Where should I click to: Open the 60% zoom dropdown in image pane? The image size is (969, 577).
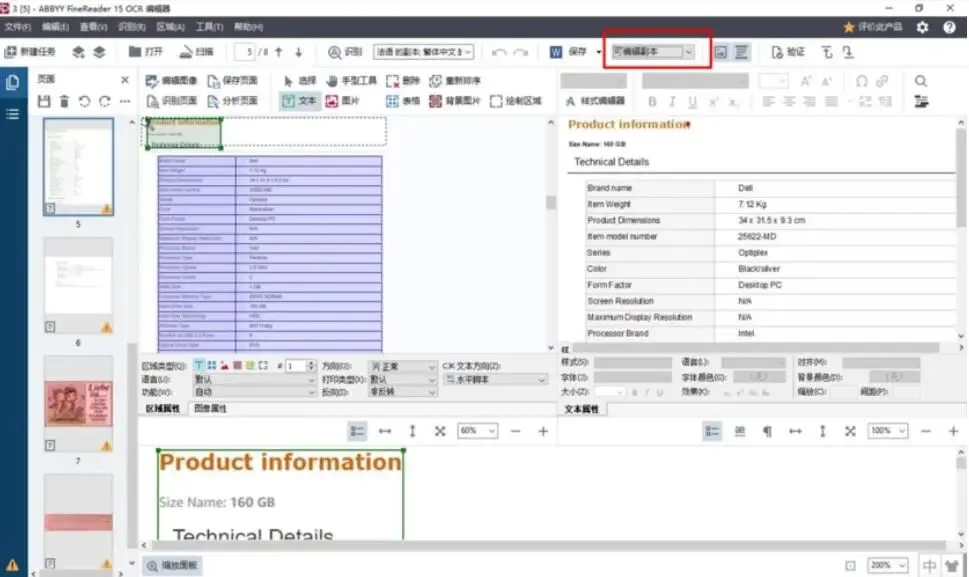477,431
